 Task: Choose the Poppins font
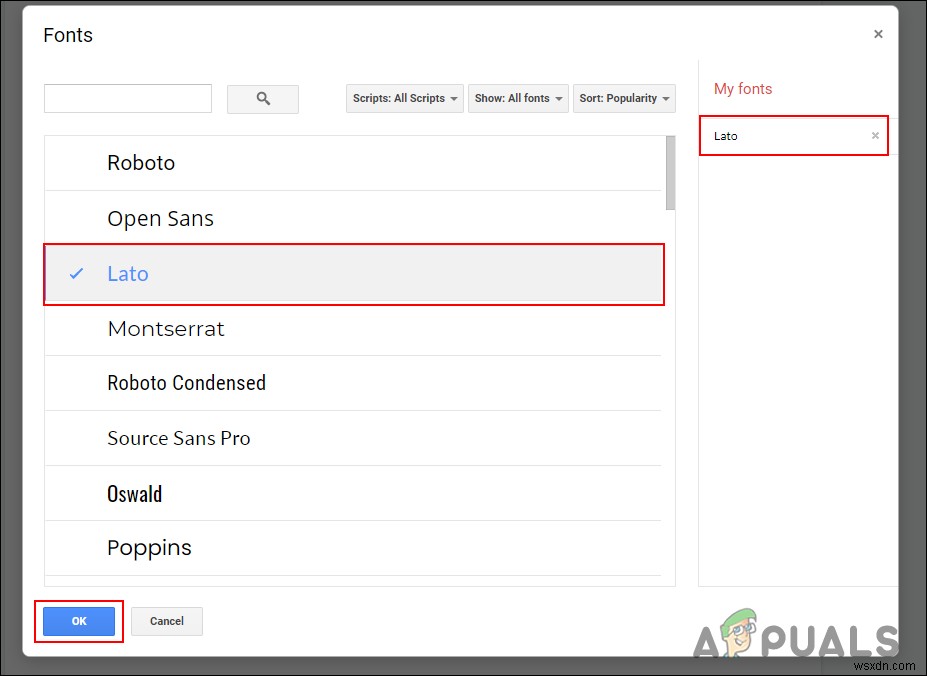click(149, 548)
